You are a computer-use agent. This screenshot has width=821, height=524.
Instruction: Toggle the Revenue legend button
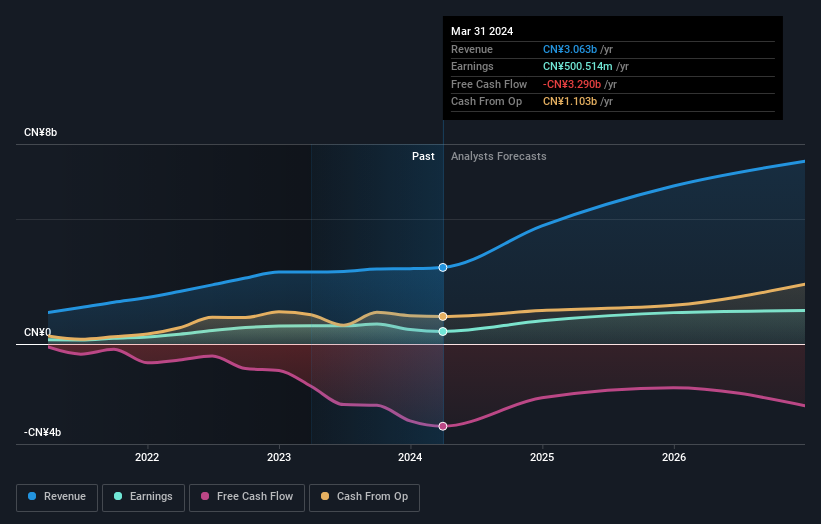(57, 497)
